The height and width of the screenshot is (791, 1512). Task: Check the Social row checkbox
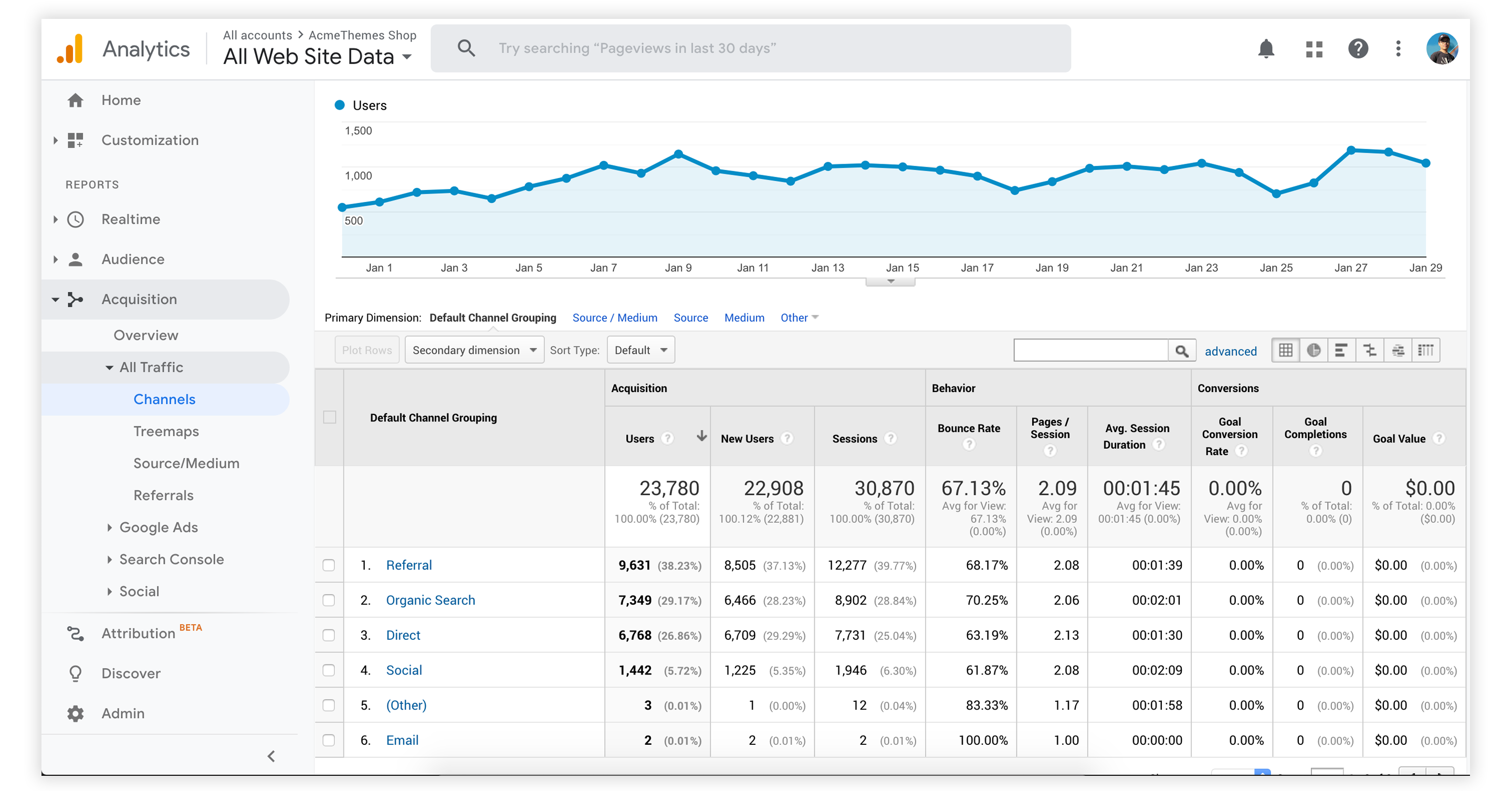click(329, 670)
